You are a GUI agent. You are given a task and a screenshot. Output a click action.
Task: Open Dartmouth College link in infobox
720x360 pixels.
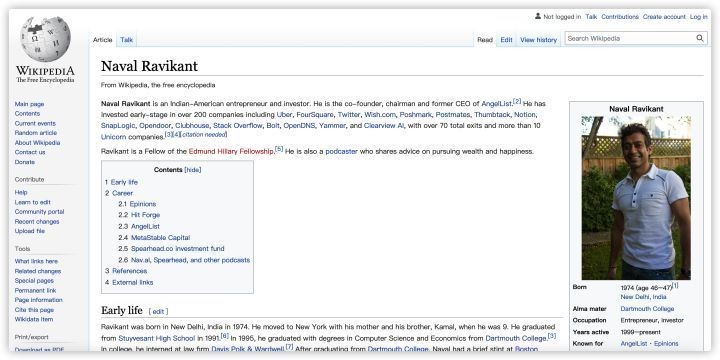[647, 309]
